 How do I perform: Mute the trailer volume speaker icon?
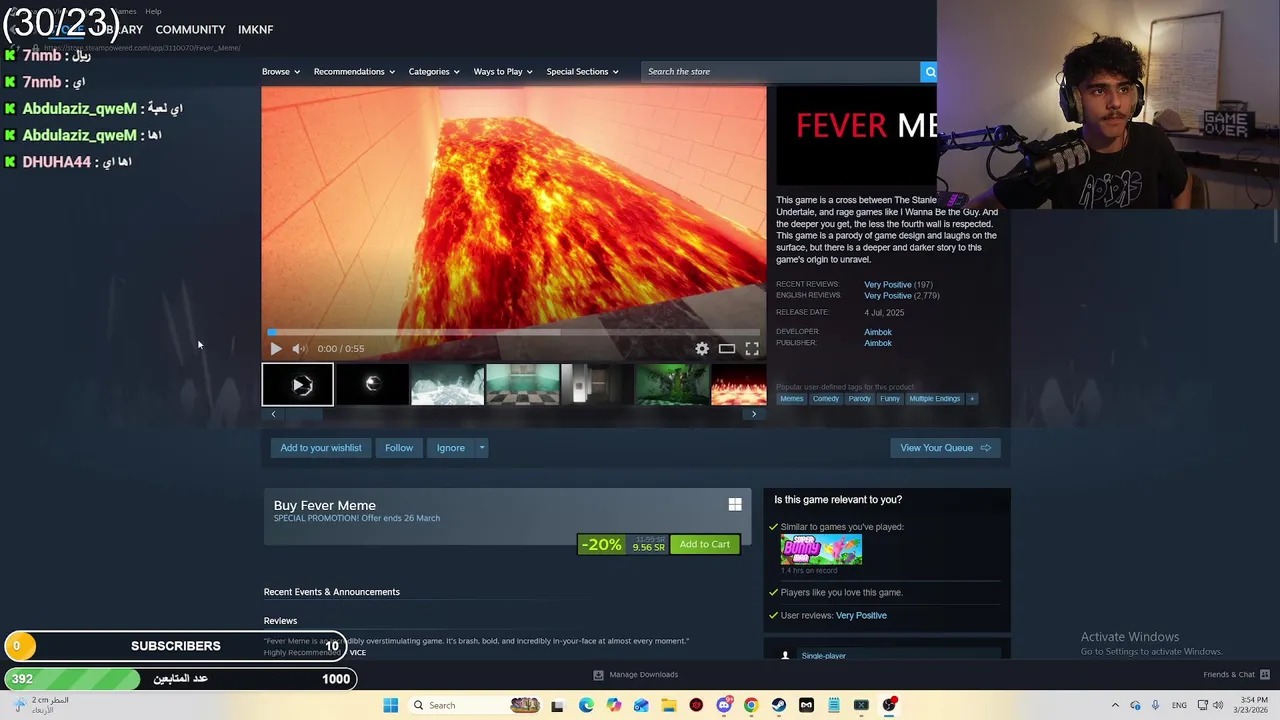[x=298, y=348]
